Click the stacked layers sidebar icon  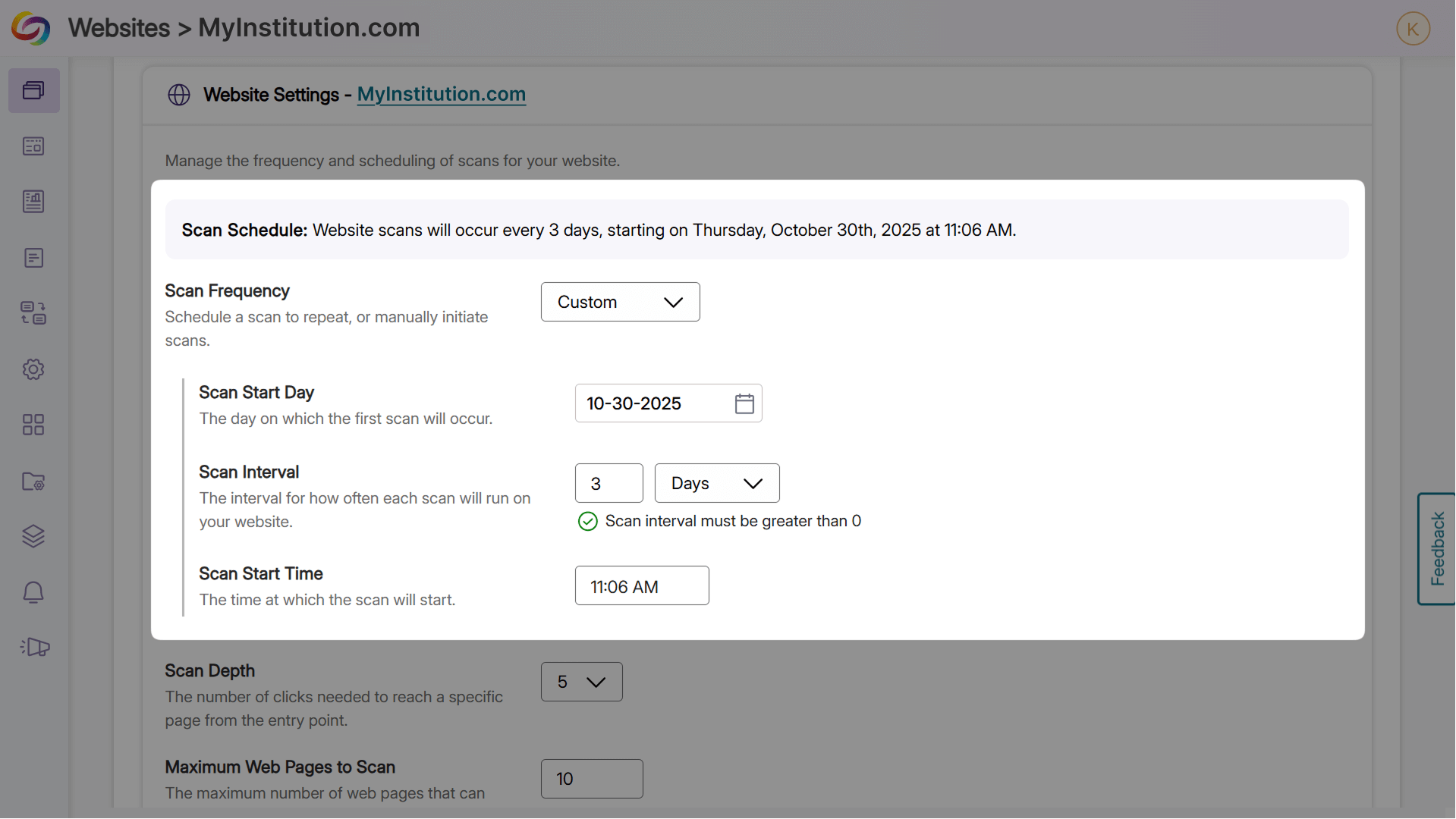(33, 536)
